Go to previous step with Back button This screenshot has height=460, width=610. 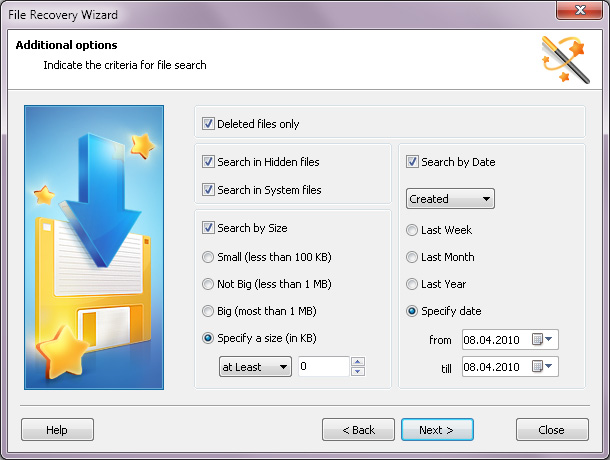click(358, 430)
